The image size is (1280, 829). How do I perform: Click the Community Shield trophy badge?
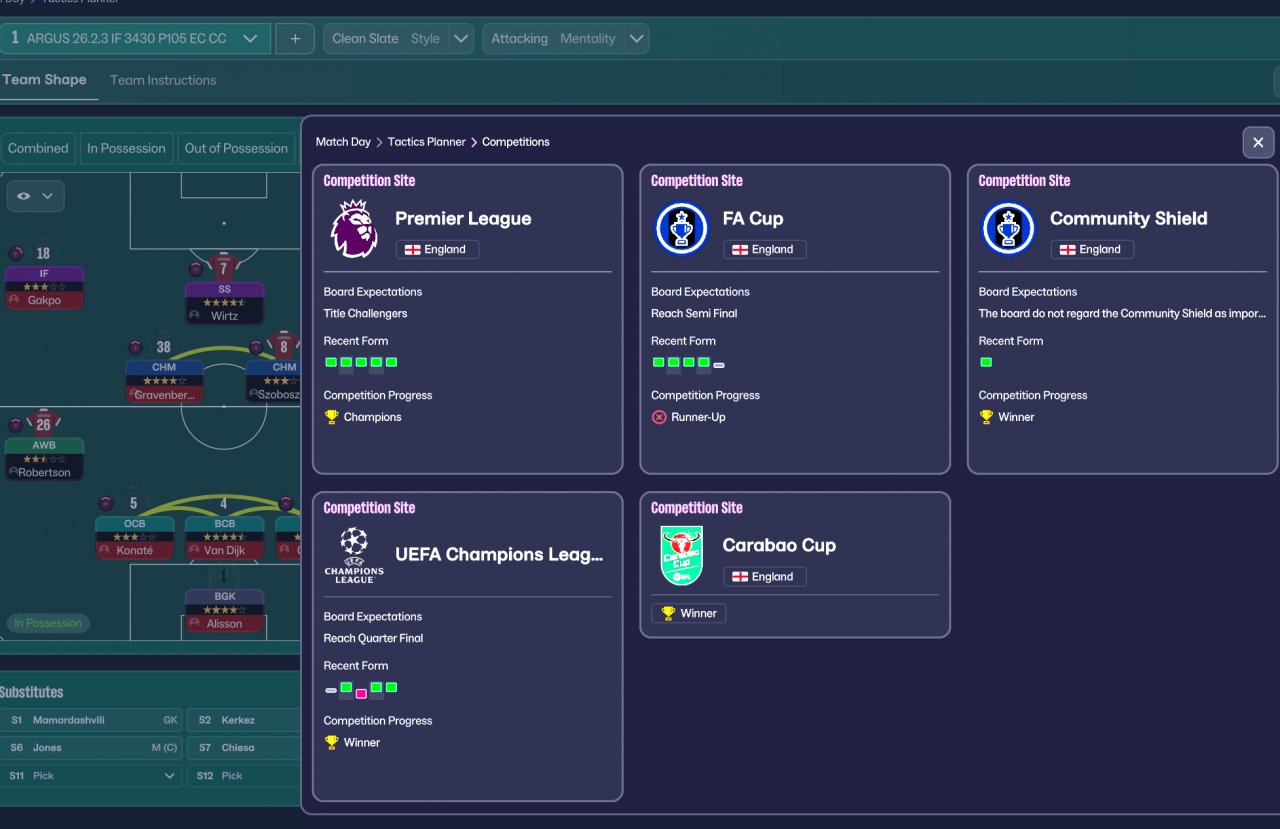tap(1008, 228)
